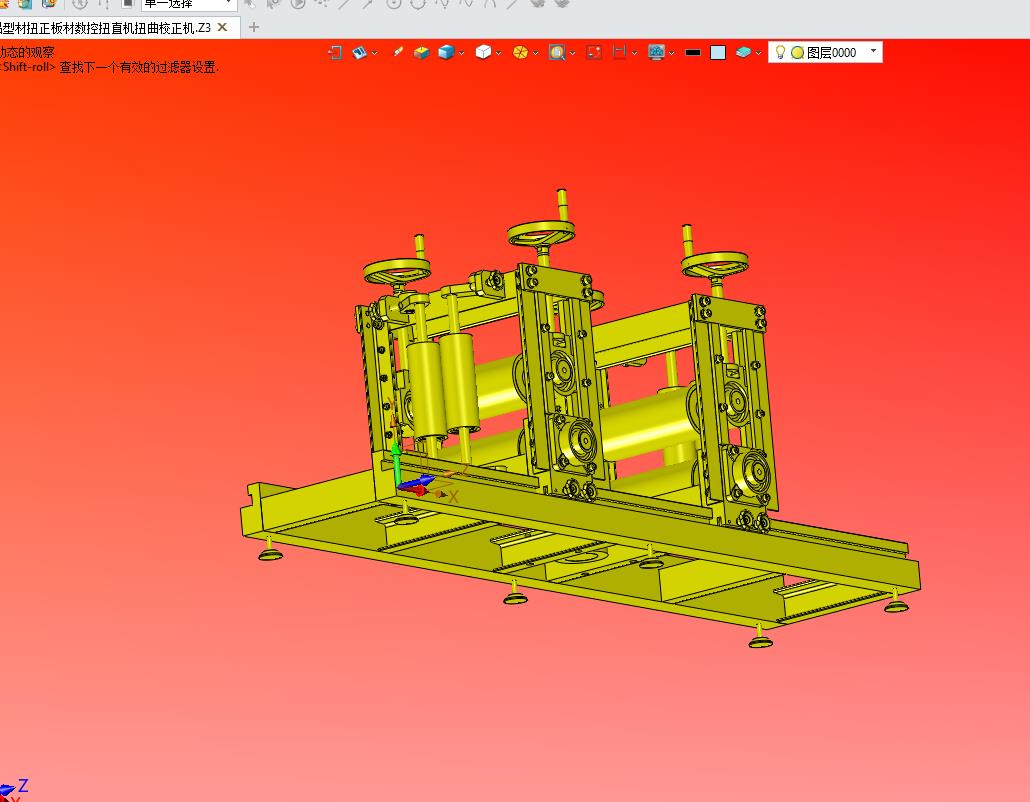Expand the selection filter combo box

click(229, 4)
